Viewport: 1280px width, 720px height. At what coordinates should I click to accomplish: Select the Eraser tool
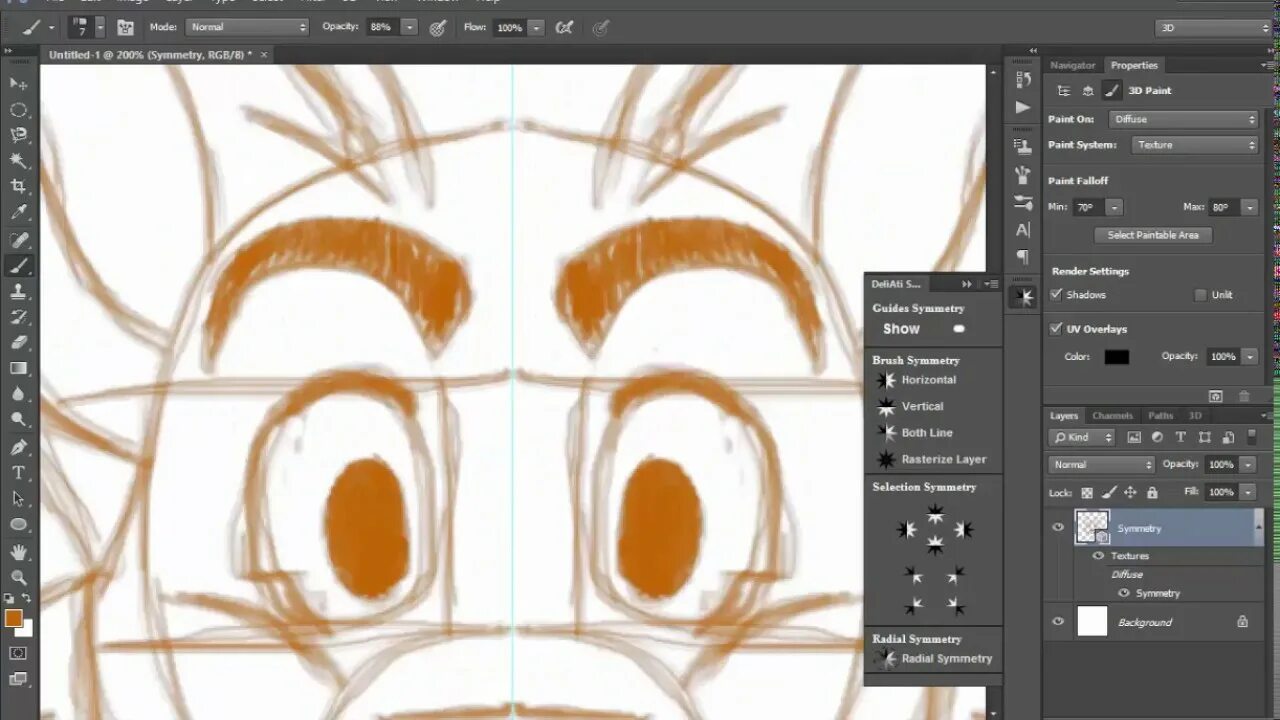pyautogui.click(x=18, y=342)
